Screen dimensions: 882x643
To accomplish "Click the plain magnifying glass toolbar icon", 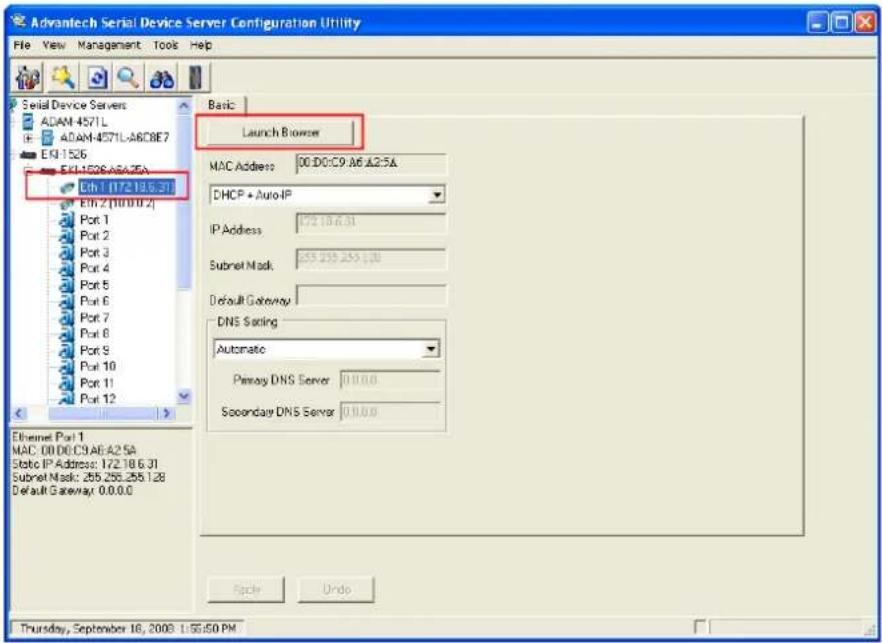I will pos(128,78).
